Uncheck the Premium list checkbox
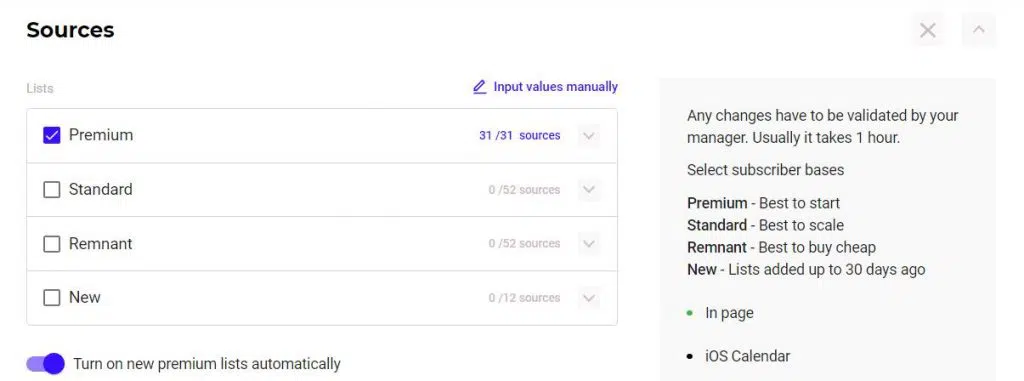This screenshot has height=381, width=1024. coord(52,135)
